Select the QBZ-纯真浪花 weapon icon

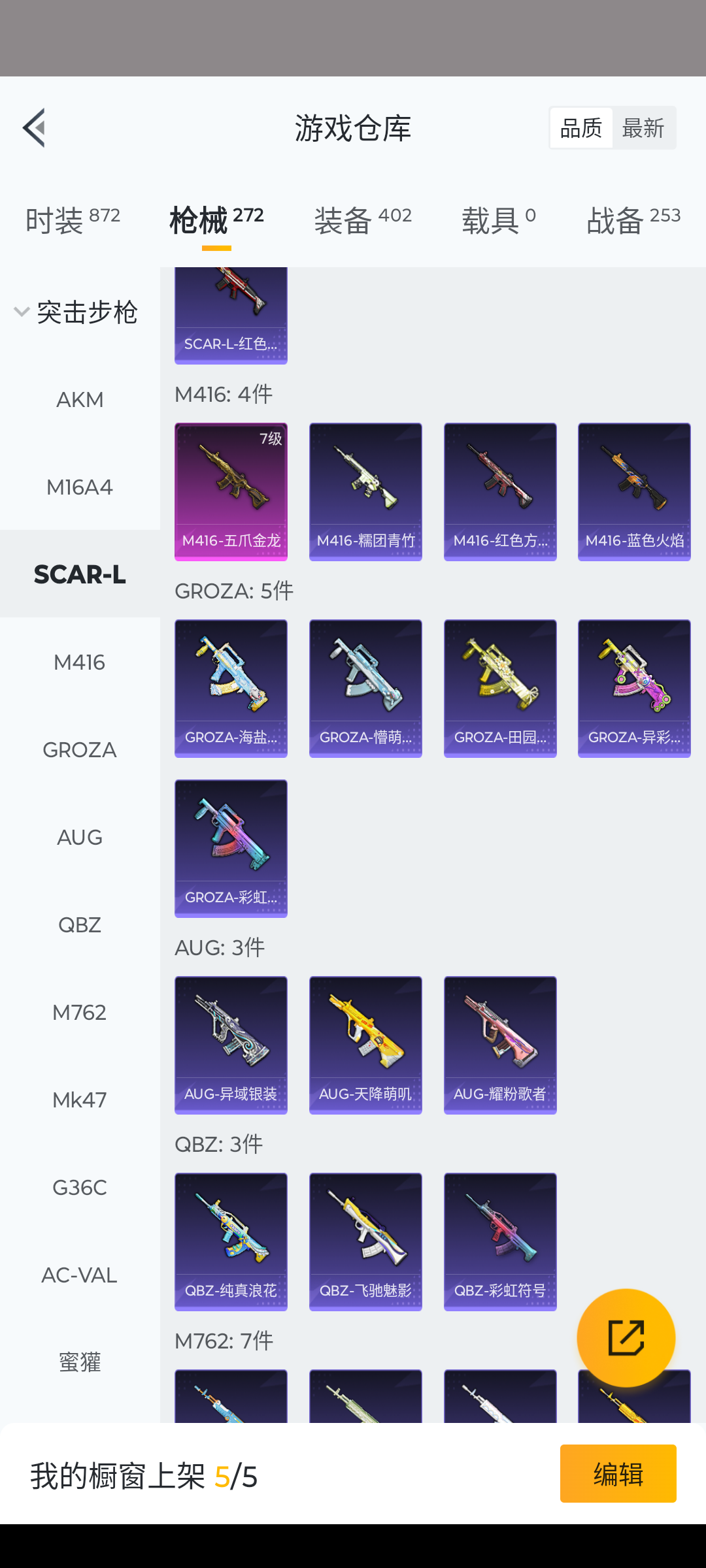pos(231,1241)
